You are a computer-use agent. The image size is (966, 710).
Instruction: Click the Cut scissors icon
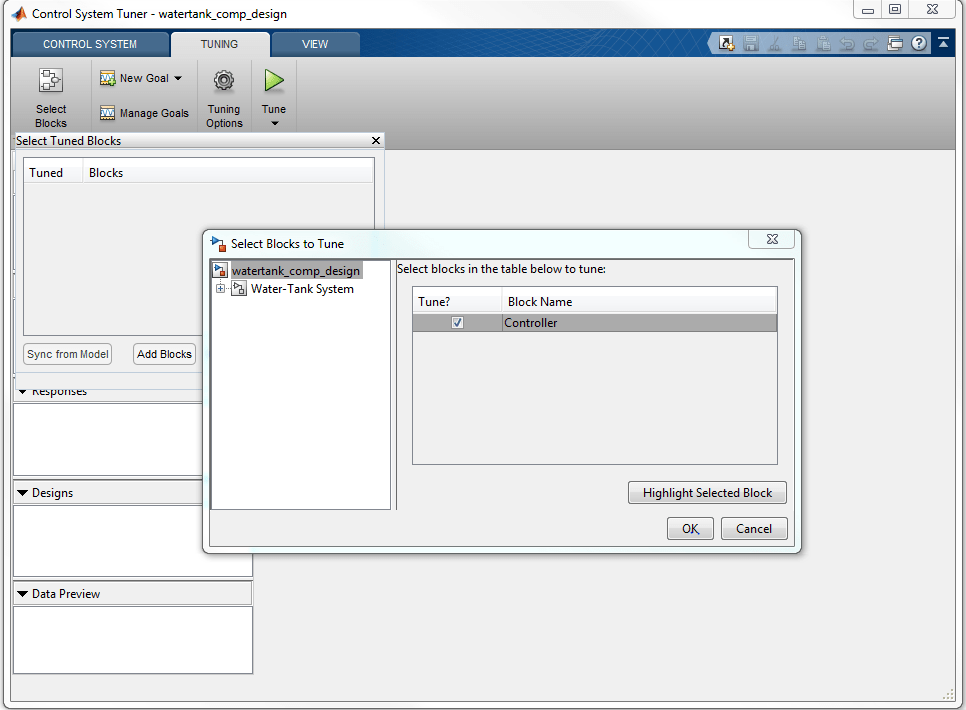[775, 43]
